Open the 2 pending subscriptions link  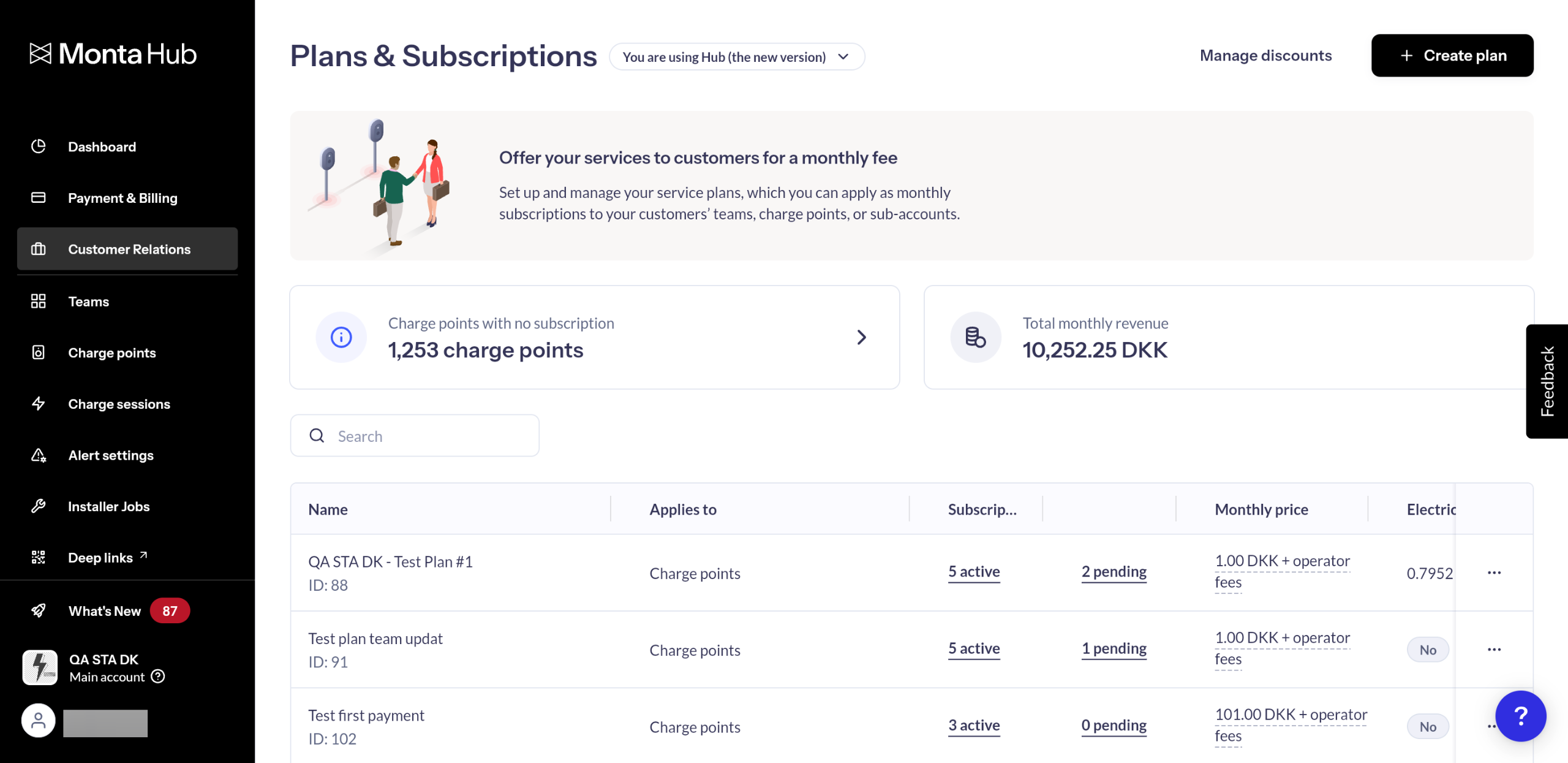point(1114,572)
